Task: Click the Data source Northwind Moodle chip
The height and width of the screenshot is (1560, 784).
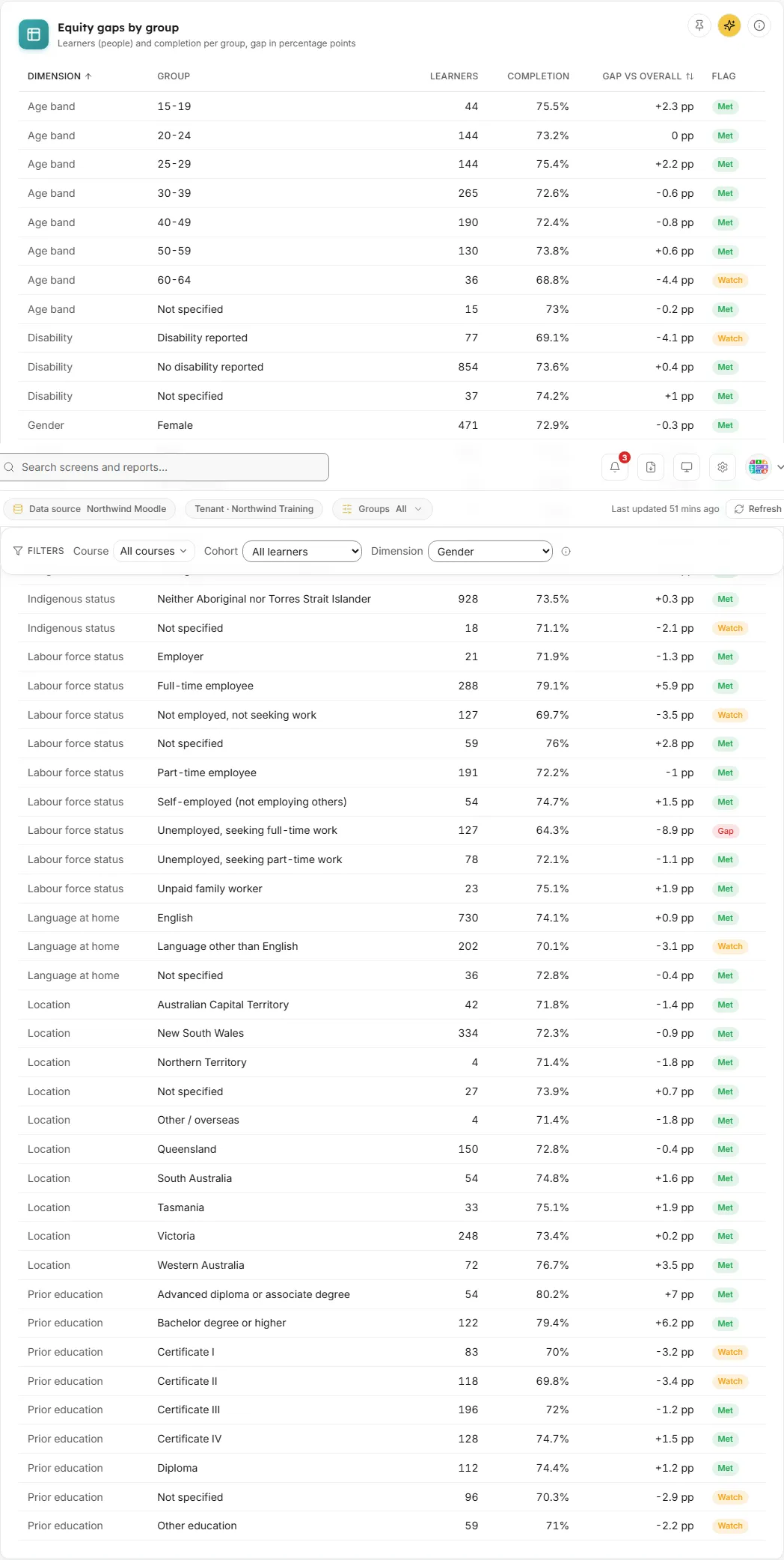Action: point(90,509)
